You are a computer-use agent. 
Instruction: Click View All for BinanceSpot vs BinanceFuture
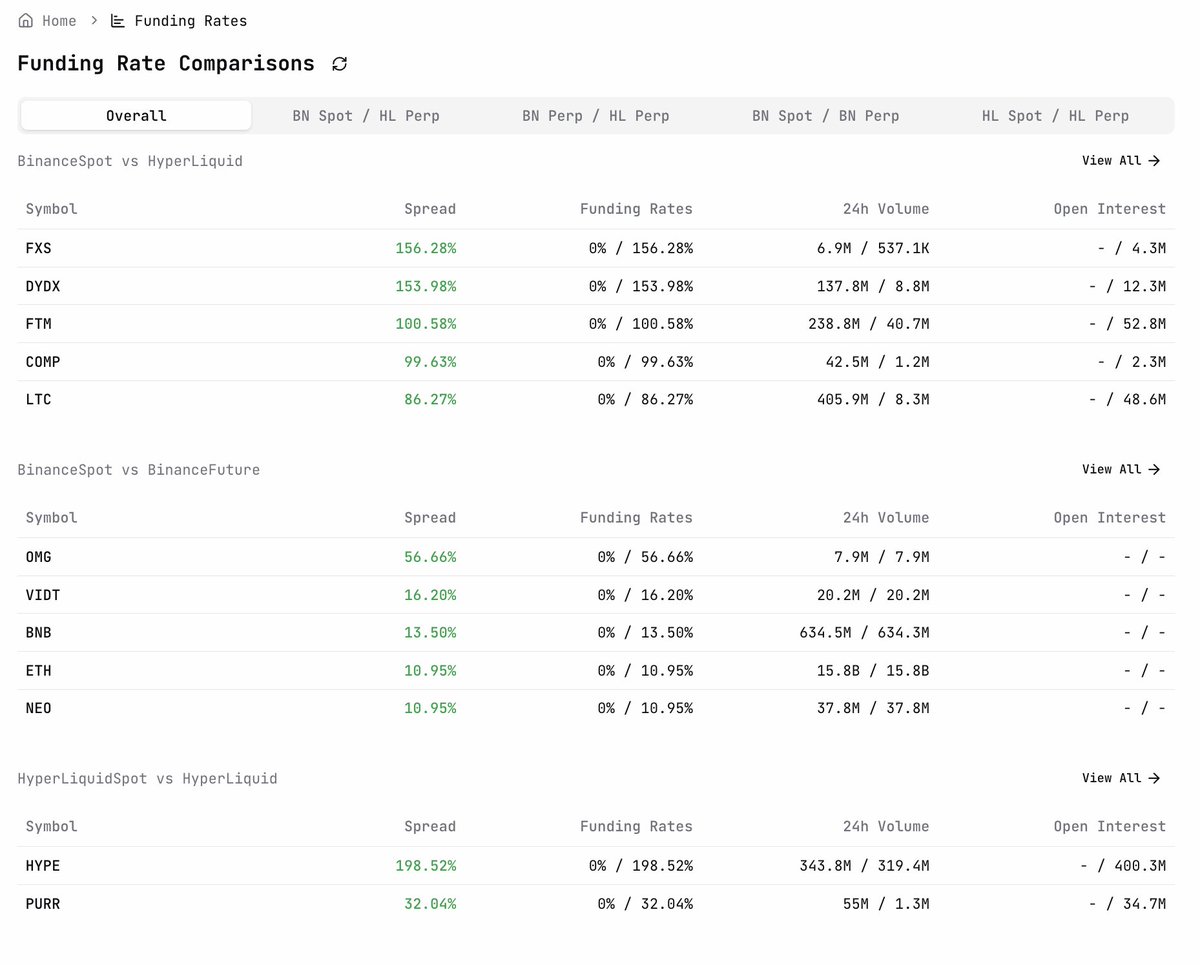1121,469
